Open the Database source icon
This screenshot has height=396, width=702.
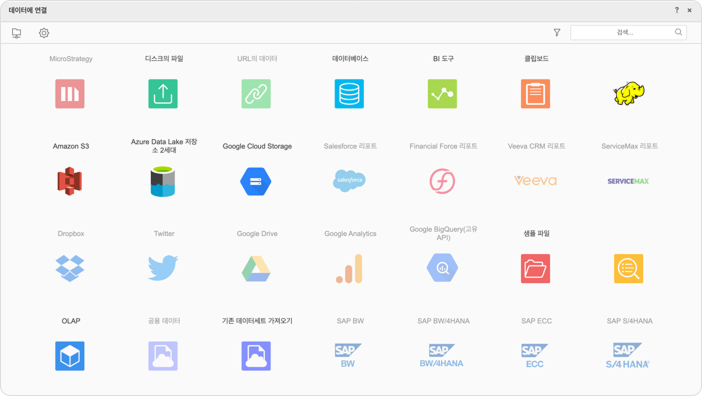click(349, 94)
